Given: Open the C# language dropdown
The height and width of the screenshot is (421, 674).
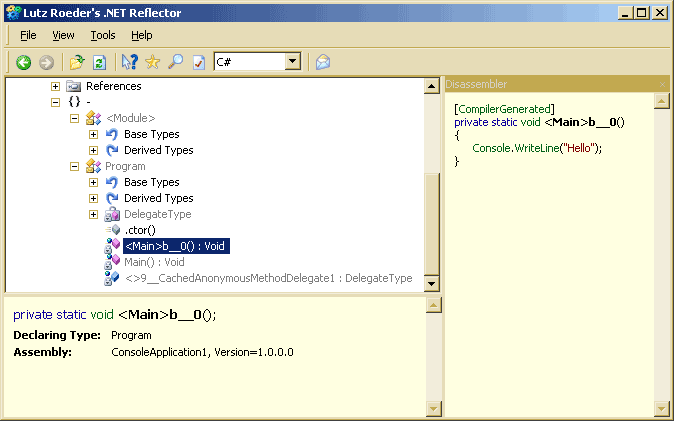Looking at the screenshot, I should click(x=292, y=62).
